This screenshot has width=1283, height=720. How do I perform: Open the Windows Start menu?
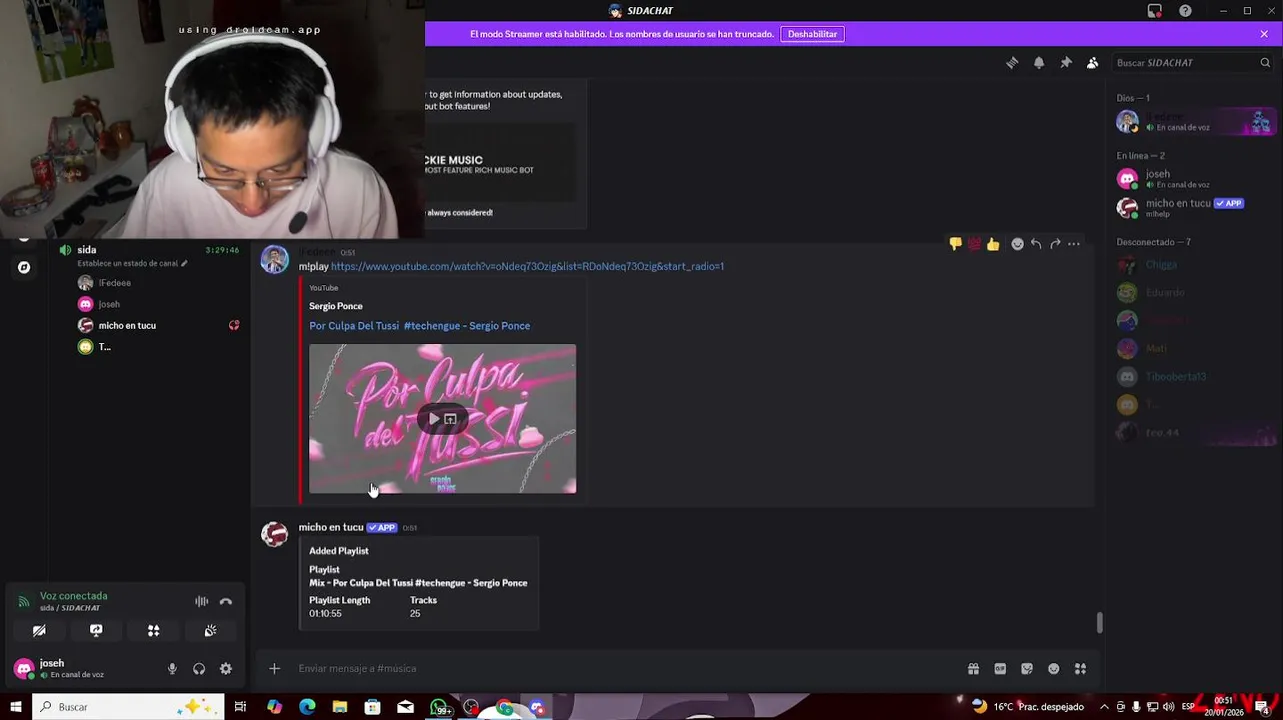click(15, 707)
